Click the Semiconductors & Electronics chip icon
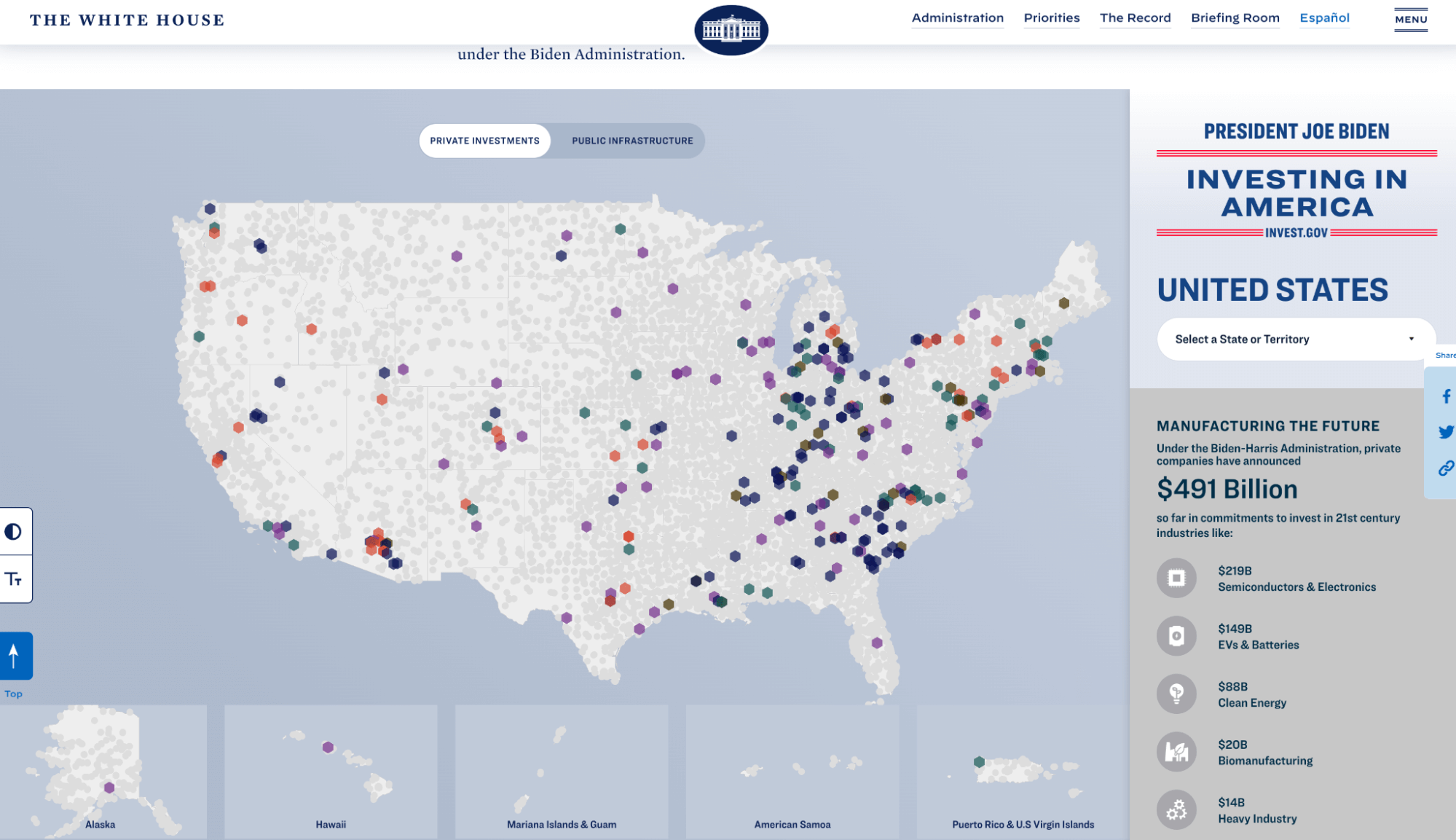Image resolution: width=1456 pixels, height=840 pixels. click(1176, 578)
